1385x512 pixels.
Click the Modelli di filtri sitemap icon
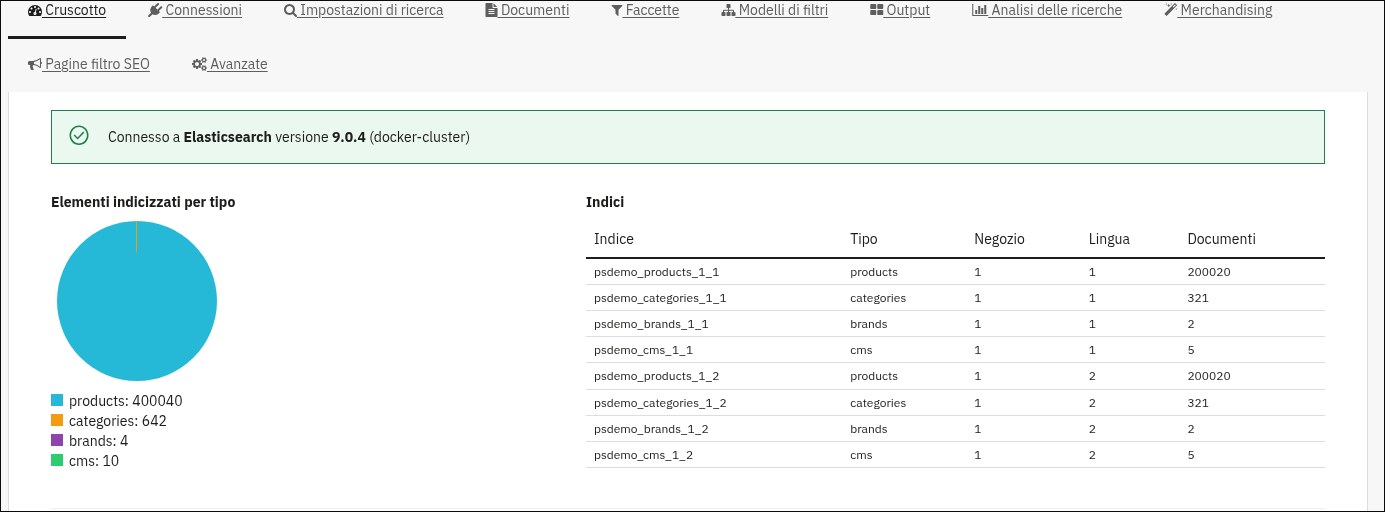tap(728, 11)
